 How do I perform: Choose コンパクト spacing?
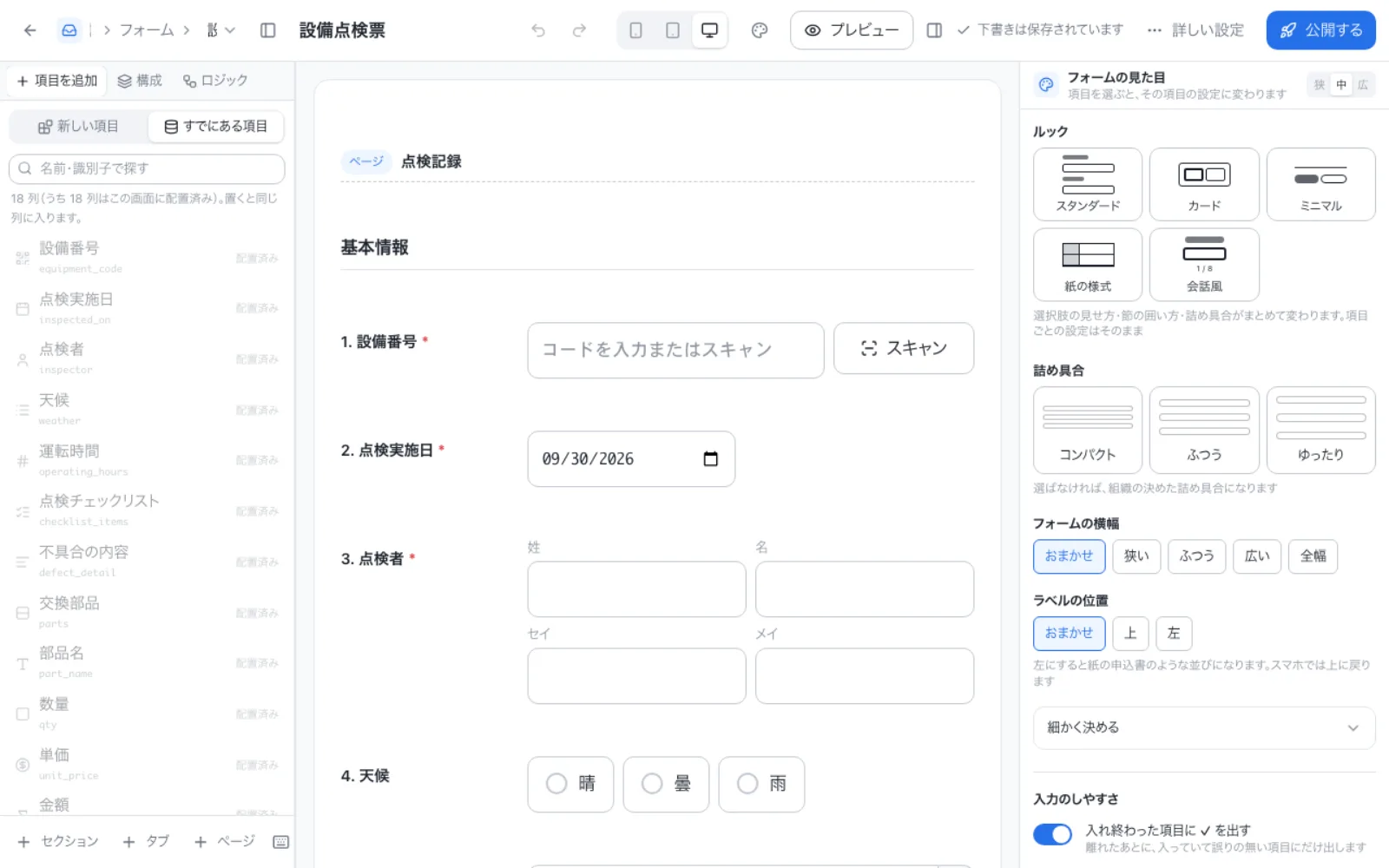(x=1088, y=430)
